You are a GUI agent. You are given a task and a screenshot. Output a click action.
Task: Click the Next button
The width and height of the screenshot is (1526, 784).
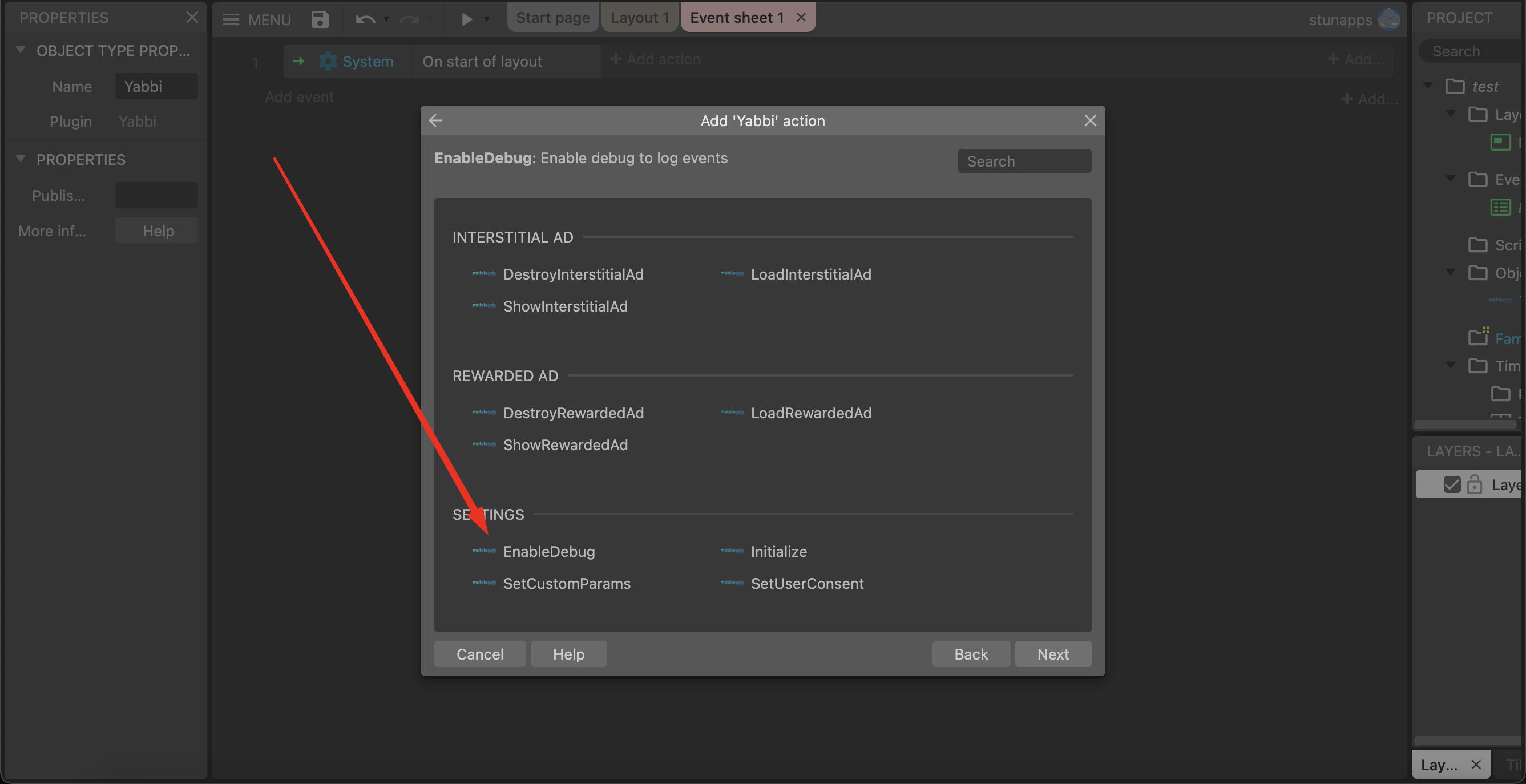click(x=1053, y=654)
